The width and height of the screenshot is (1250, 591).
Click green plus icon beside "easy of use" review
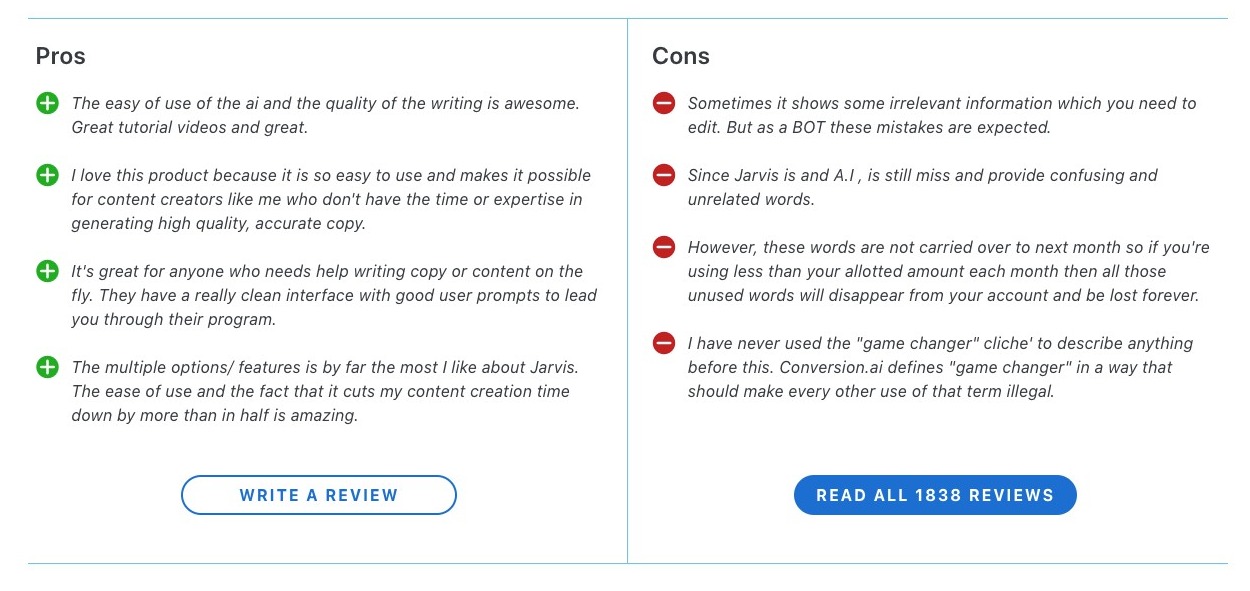click(x=47, y=103)
